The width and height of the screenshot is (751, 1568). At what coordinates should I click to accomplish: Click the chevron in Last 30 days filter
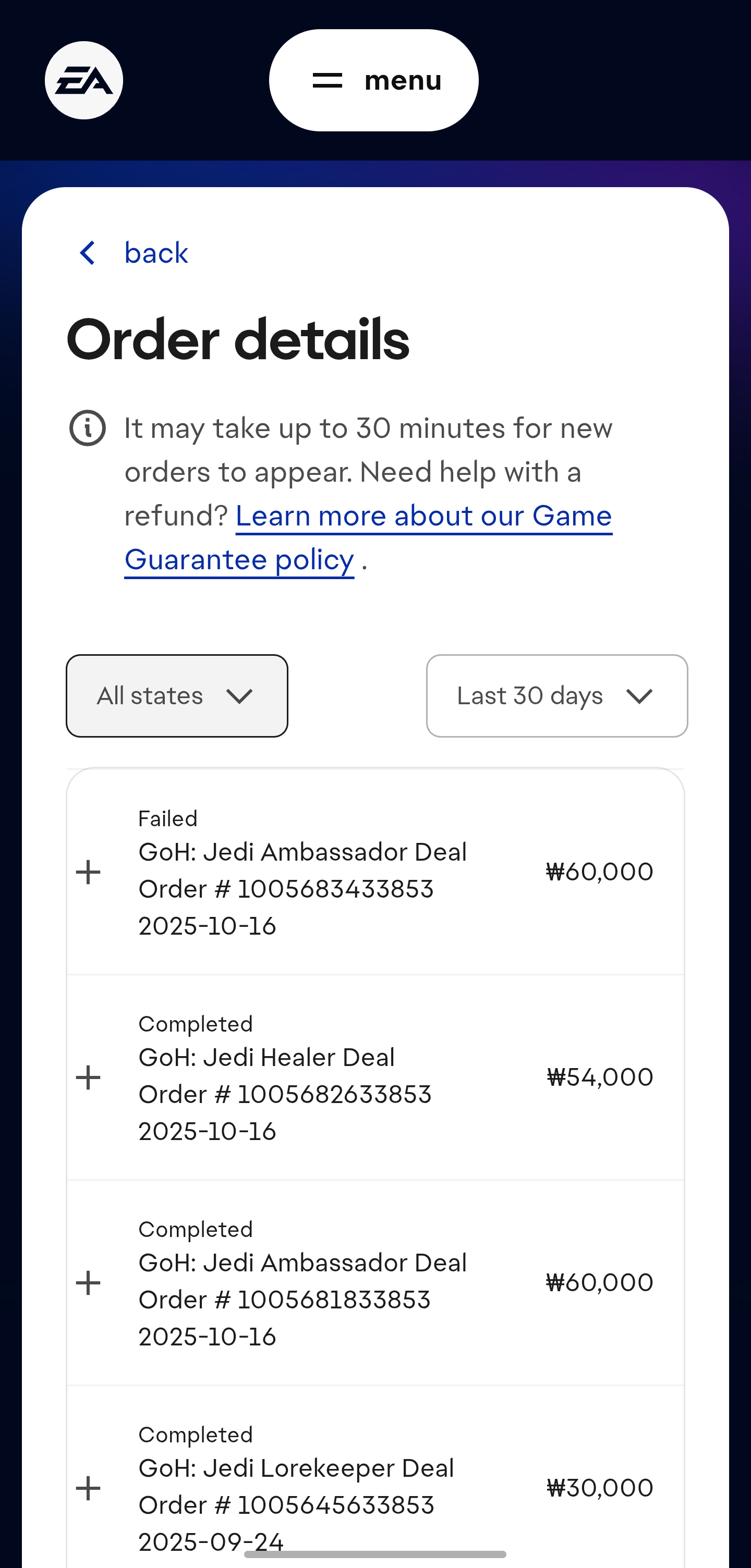pyautogui.click(x=639, y=696)
